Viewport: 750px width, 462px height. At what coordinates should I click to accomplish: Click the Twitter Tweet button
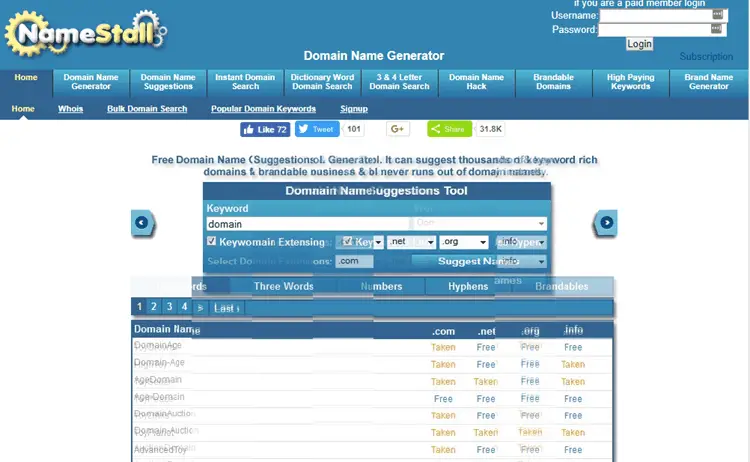tap(317, 129)
